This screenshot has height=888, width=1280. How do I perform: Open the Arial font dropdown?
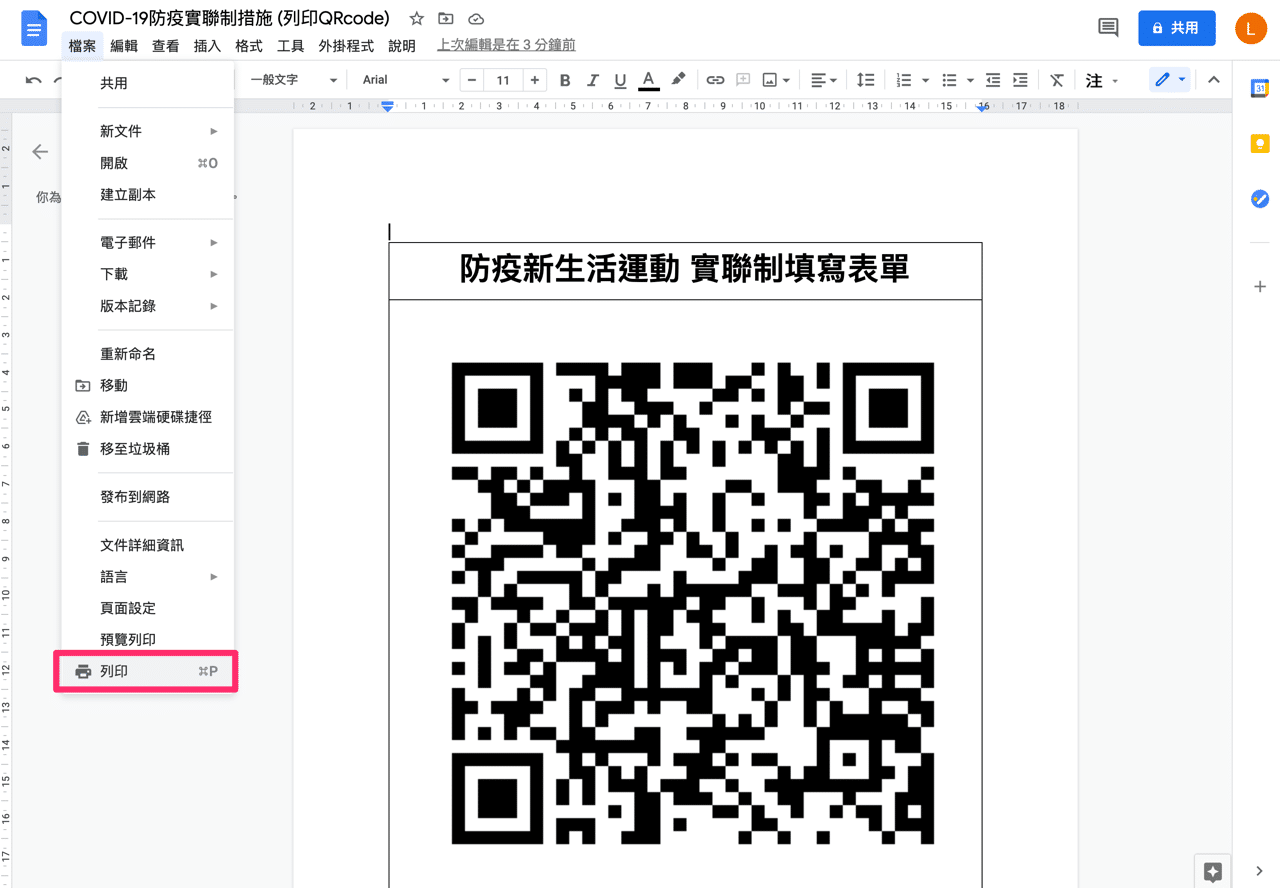pos(406,80)
